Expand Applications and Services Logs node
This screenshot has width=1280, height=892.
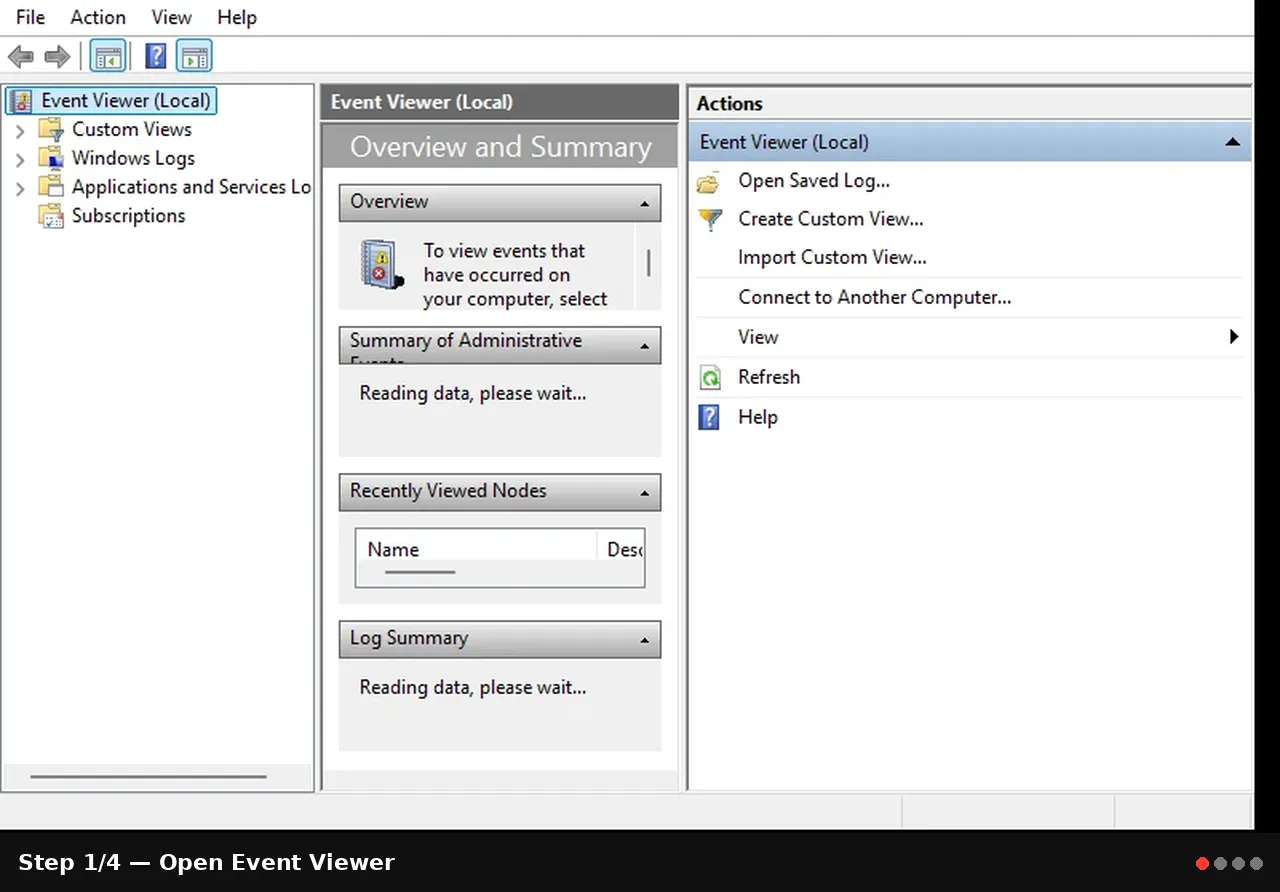[x=20, y=188]
